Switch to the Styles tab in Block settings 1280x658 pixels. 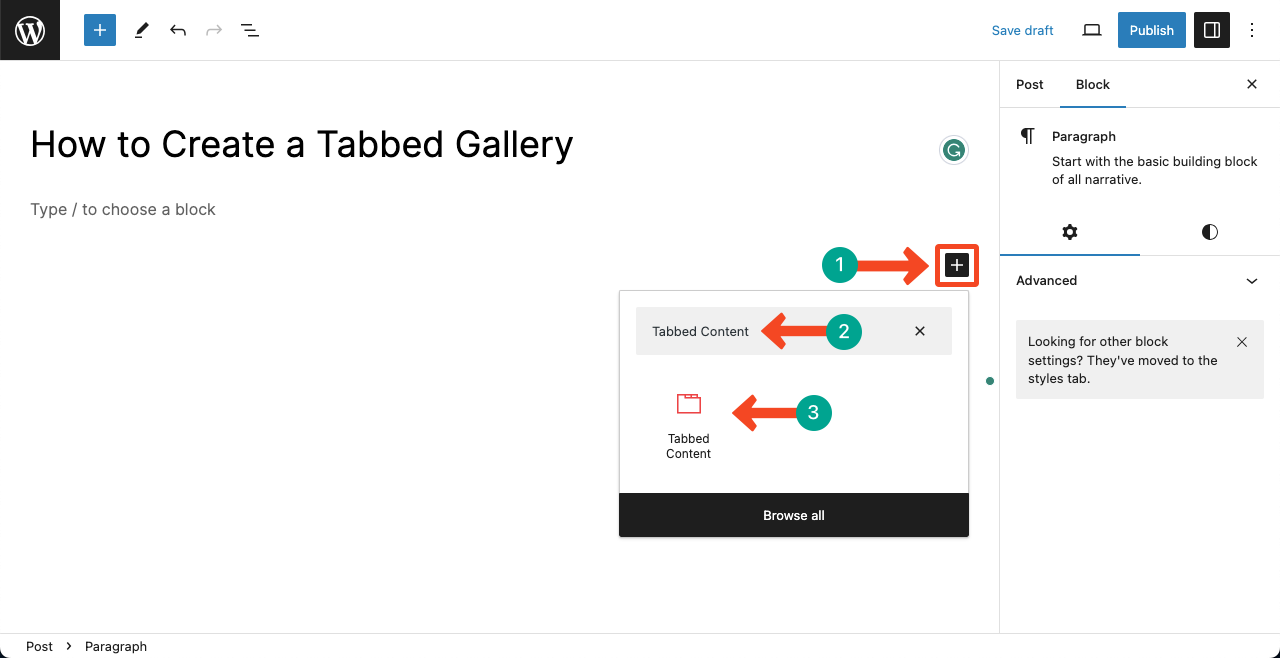coord(1209,232)
